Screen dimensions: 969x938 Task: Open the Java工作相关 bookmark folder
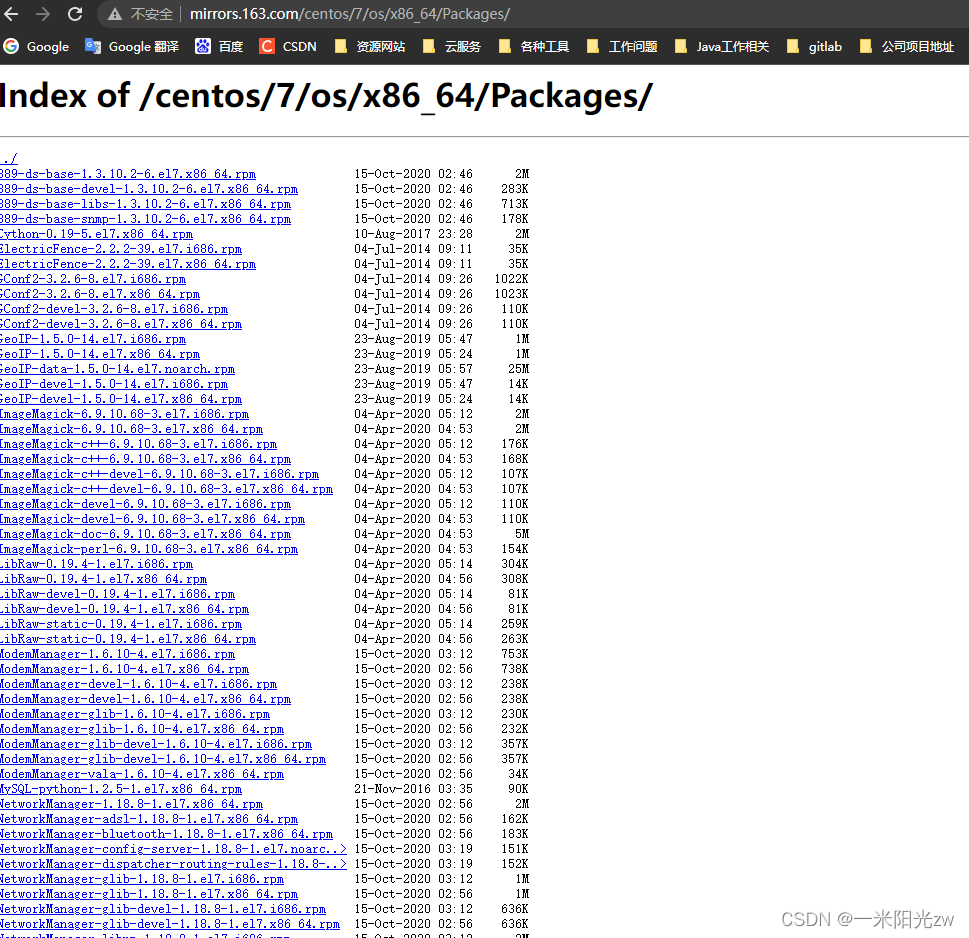[721, 46]
